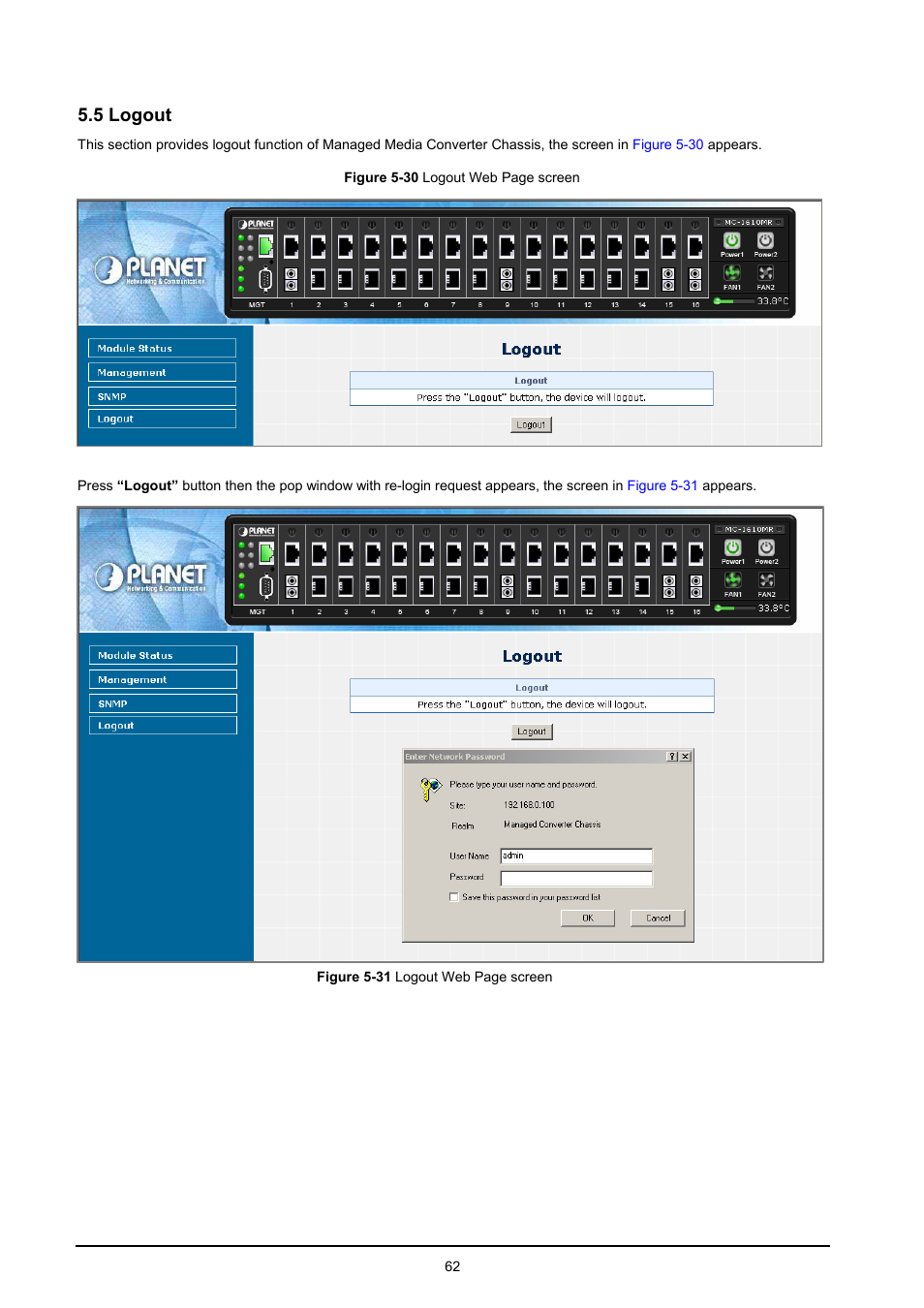Click grey Logout button in Figure 5-30 page

(x=531, y=424)
